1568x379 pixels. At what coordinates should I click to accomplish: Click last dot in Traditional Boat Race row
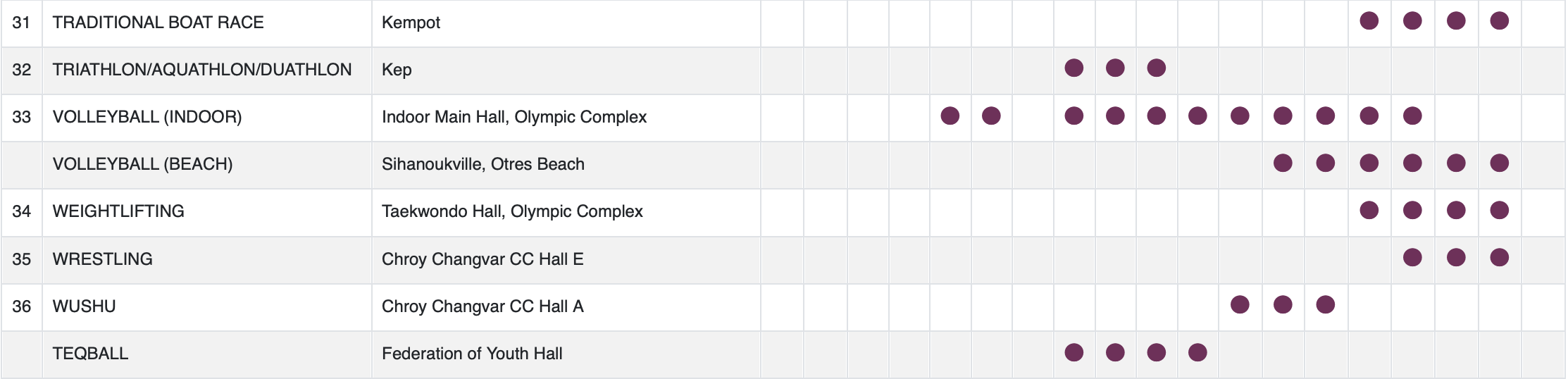pyautogui.click(x=1499, y=21)
